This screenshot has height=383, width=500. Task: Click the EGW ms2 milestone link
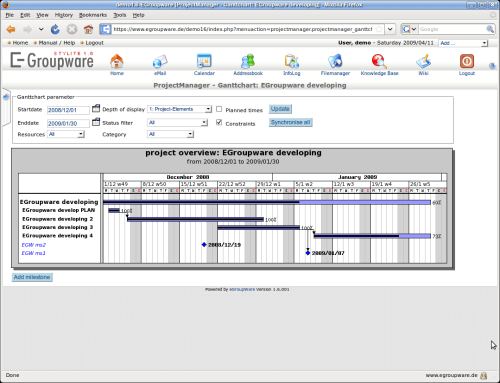pos(33,245)
